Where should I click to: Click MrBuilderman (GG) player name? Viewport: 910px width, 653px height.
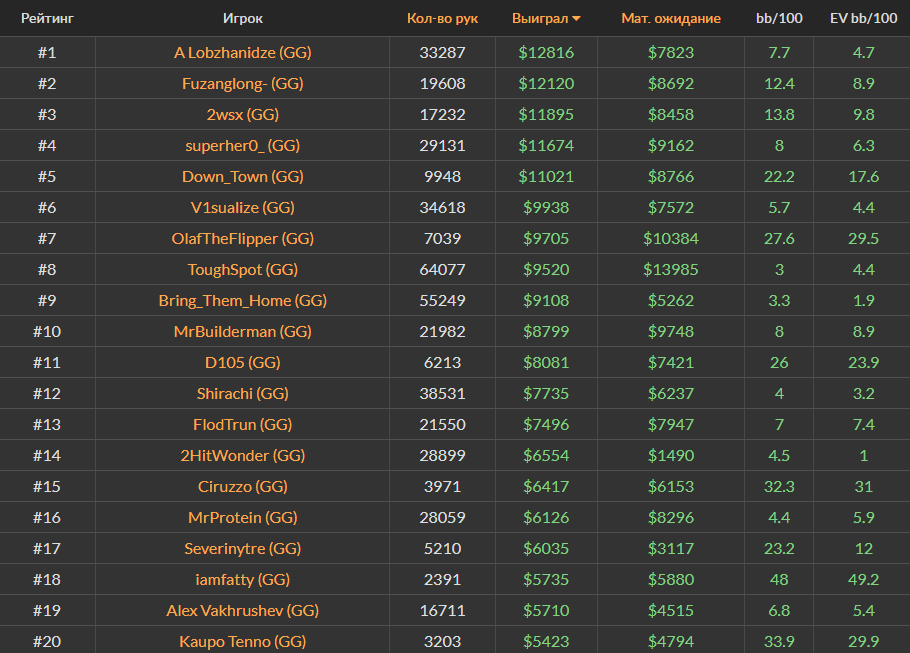[x=243, y=331]
